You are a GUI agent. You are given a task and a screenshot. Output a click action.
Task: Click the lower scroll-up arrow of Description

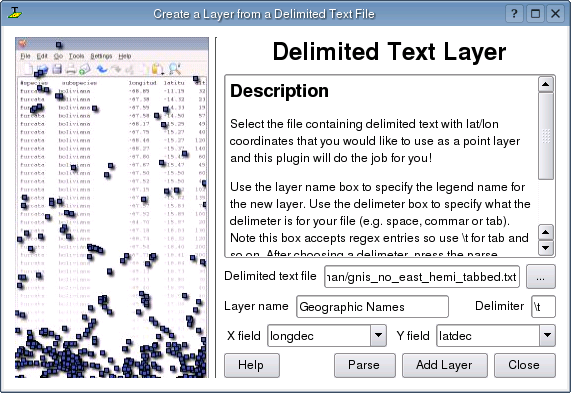coord(546,232)
